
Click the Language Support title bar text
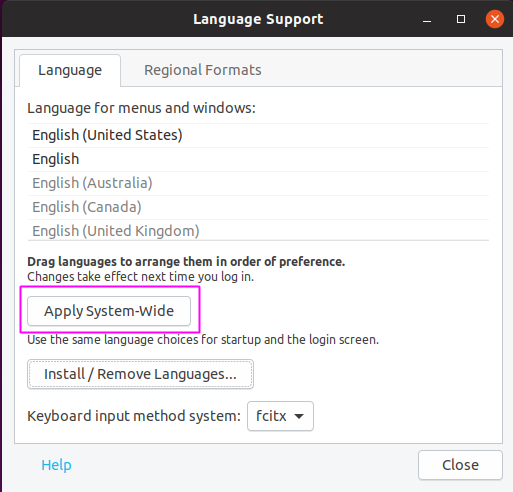coord(258,19)
